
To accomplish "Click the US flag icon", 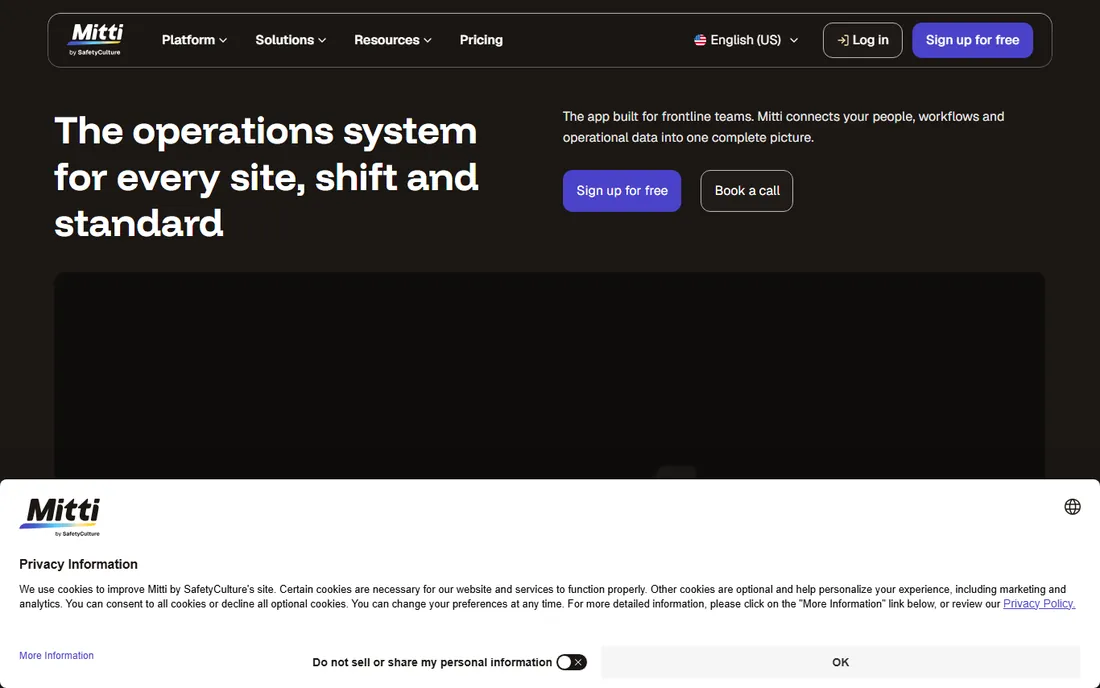I will pyautogui.click(x=699, y=40).
